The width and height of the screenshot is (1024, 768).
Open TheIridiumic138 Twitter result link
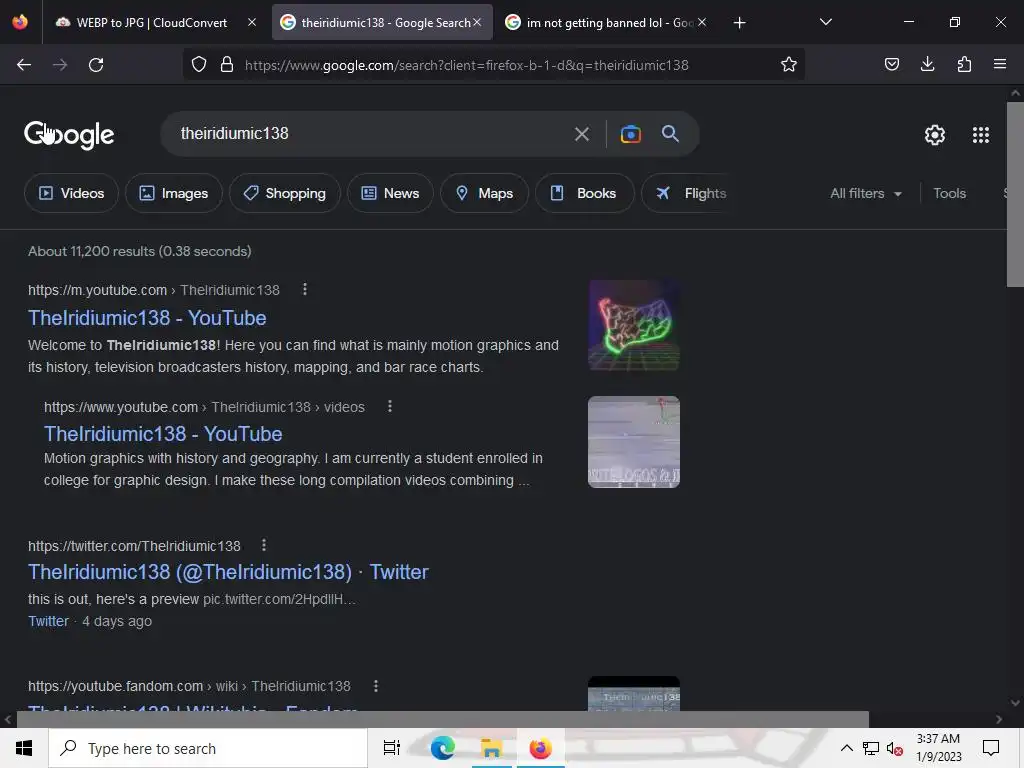click(228, 572)
